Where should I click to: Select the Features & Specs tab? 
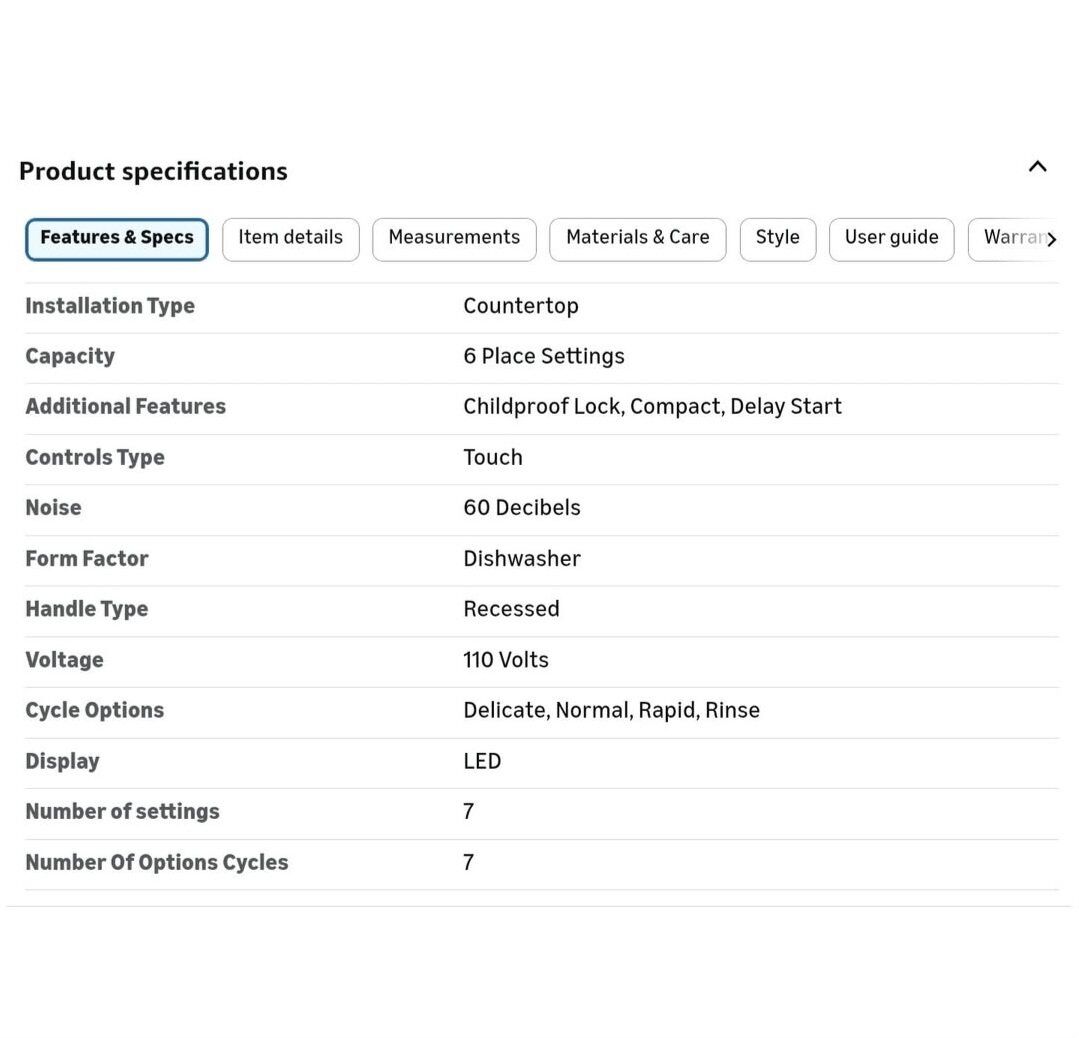(x=117, y=239)
